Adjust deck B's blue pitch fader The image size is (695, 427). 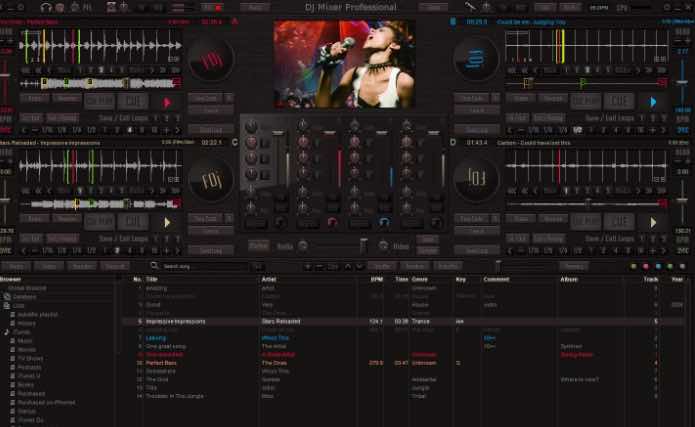682,82
